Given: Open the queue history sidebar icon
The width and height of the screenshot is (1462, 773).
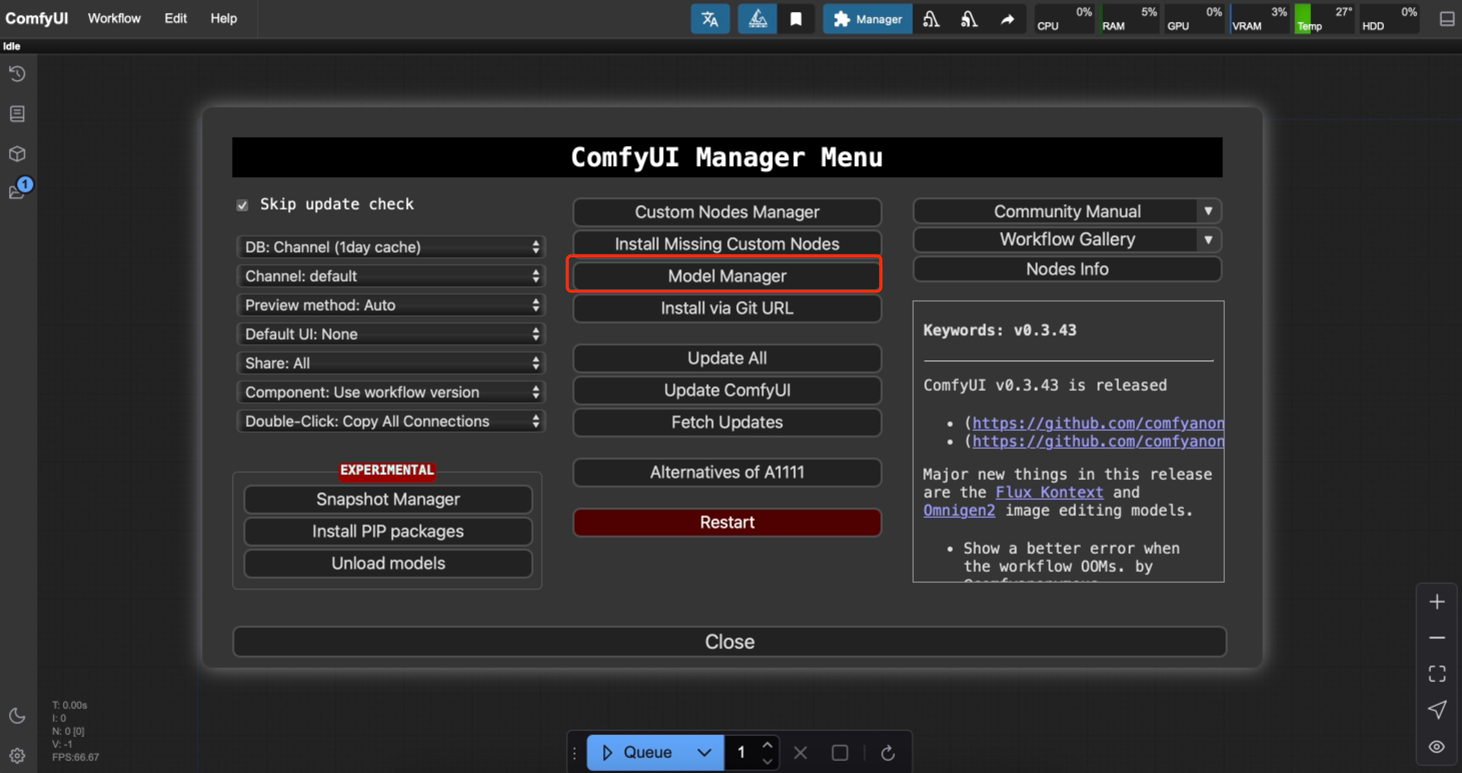Looking at the screenshot, I should (x=17, y=74).
